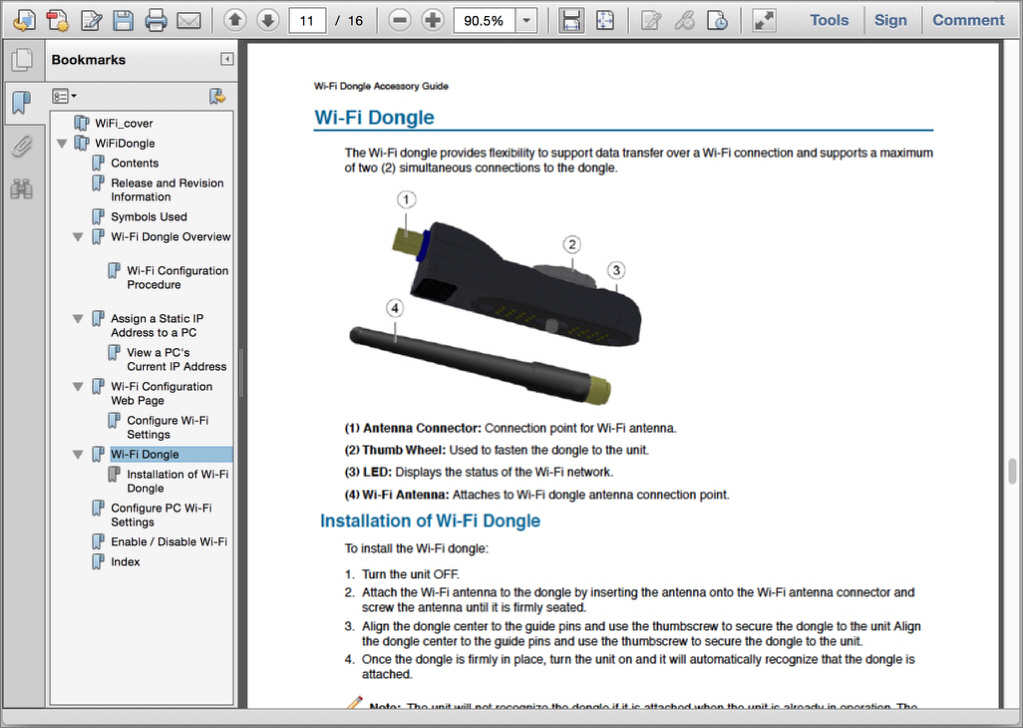Click the Save floppy disk icon

[x=123, y=20]
